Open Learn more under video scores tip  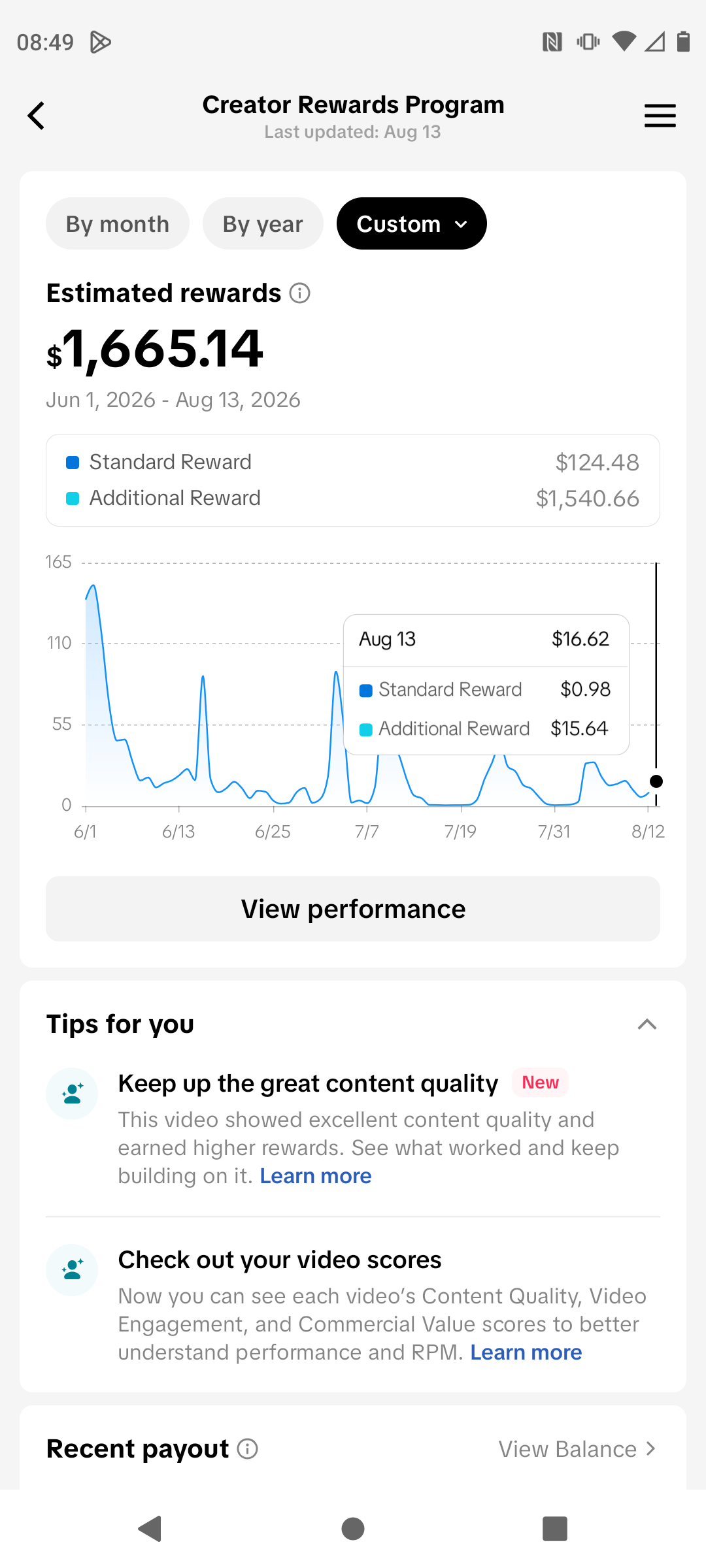point(526,1352)
